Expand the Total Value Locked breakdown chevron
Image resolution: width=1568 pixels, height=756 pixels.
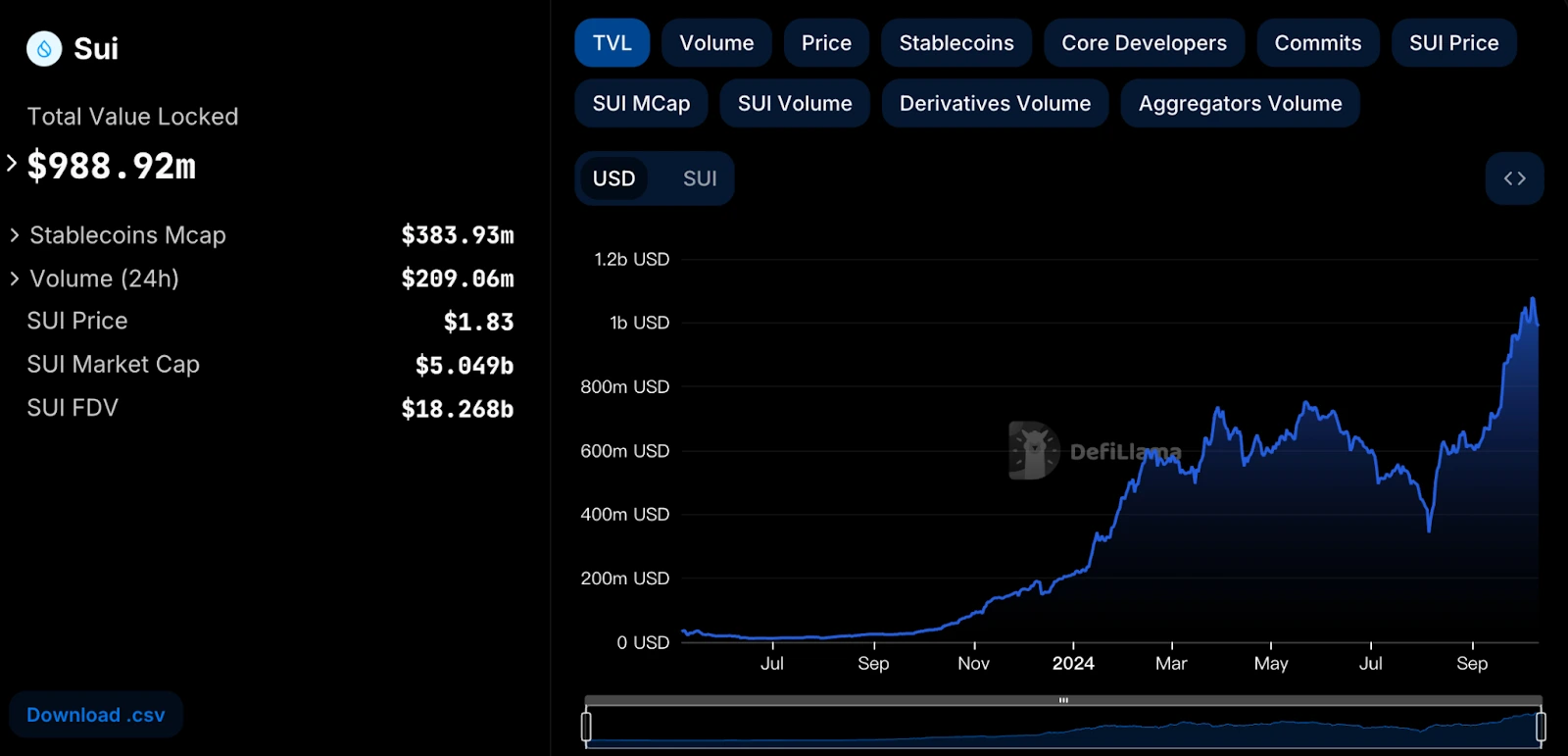coord(12,163)
